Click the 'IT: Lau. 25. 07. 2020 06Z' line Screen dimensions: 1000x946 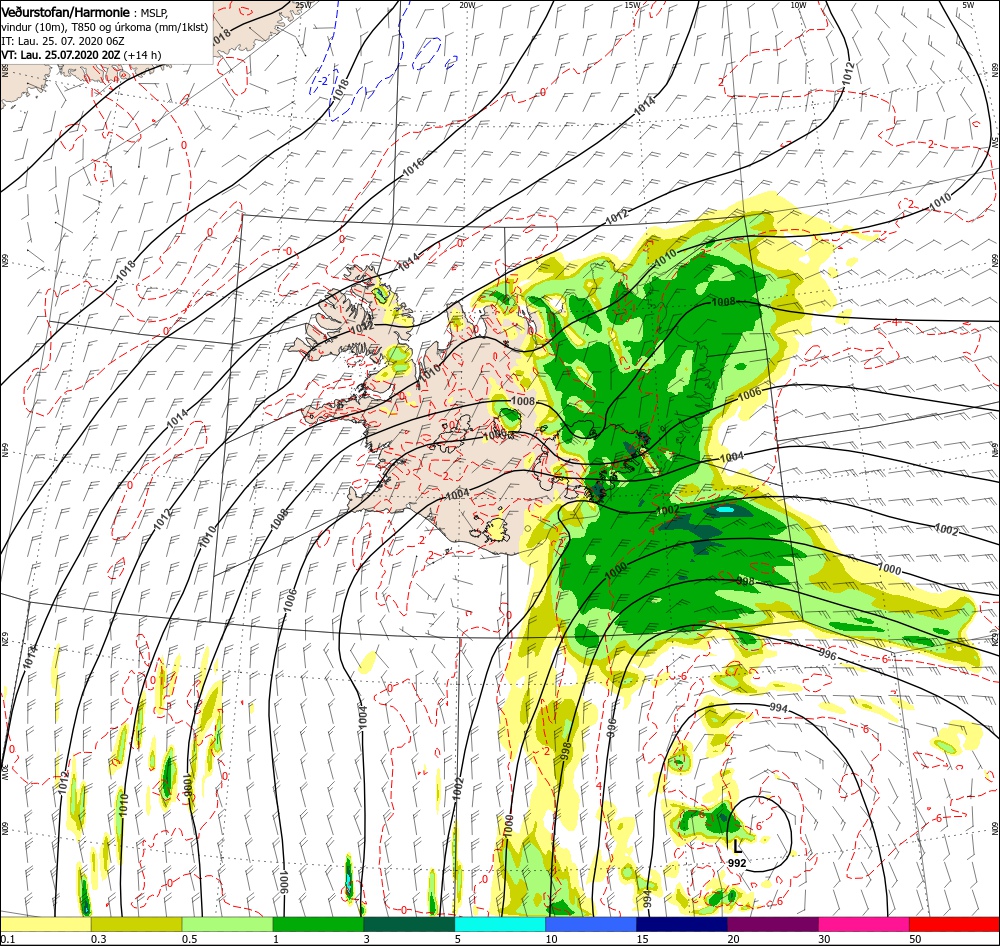[63, 41]
